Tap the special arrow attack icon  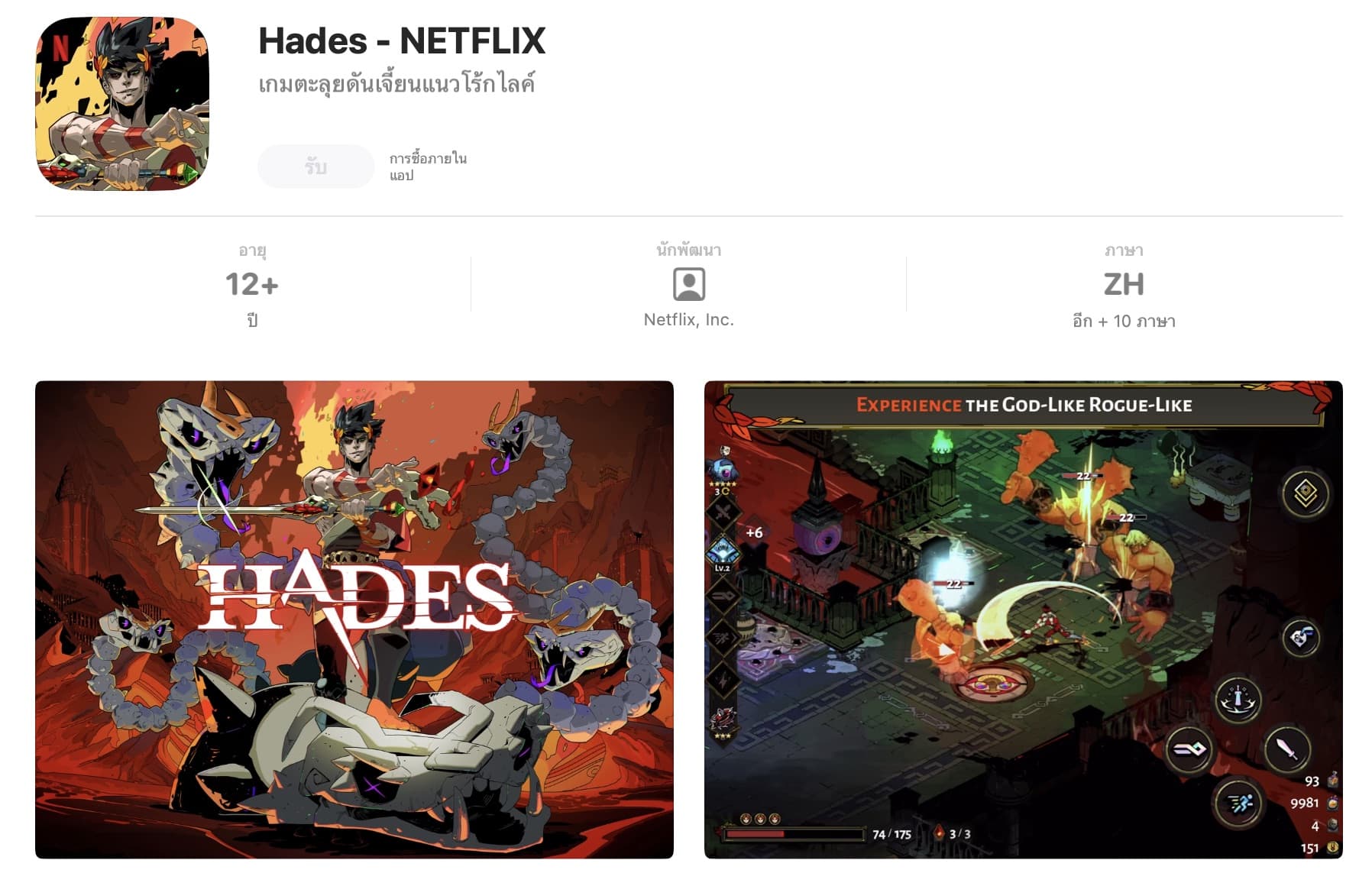1189,749
